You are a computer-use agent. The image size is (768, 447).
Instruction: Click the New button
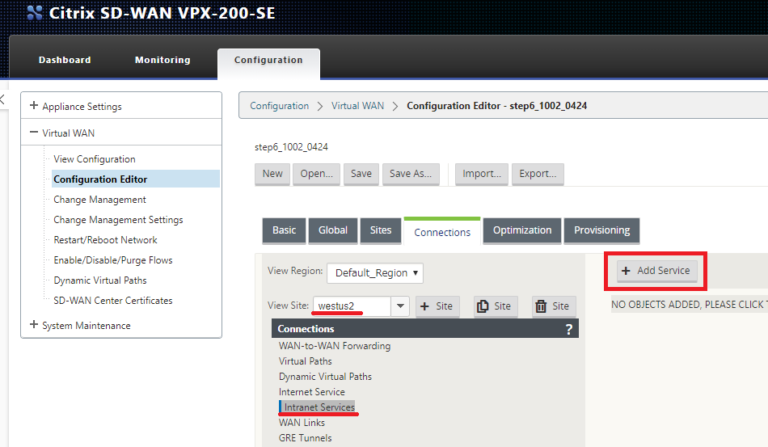pos(272,174)
